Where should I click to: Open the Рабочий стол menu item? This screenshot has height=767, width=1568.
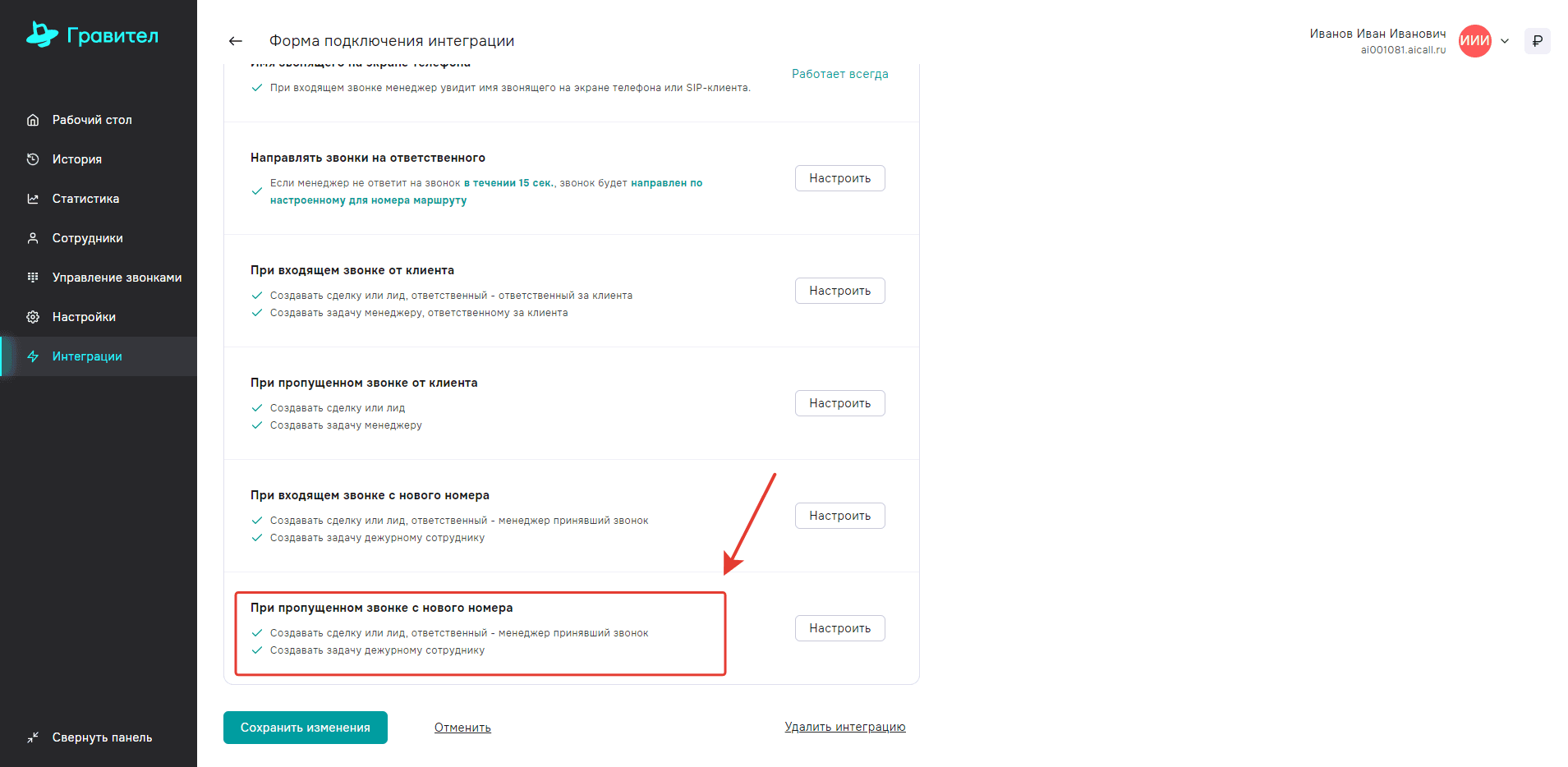click(x=92, y=120)
